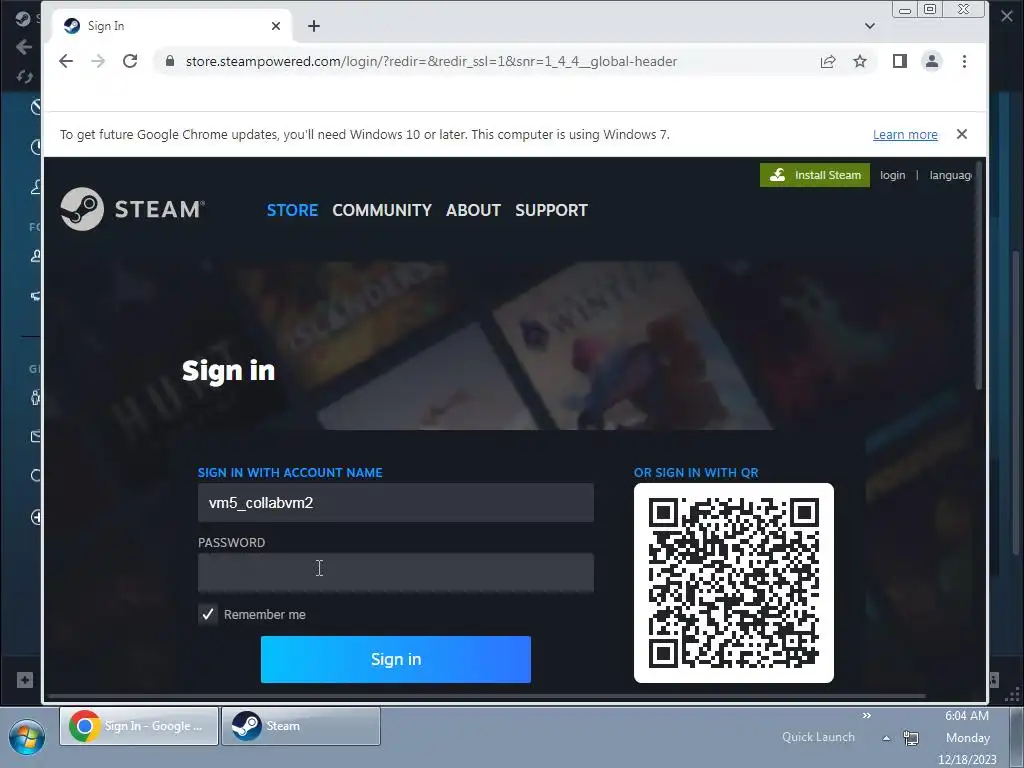
Task: Expand the Quick Launch chevron
Action: click(x=867, y=716)
